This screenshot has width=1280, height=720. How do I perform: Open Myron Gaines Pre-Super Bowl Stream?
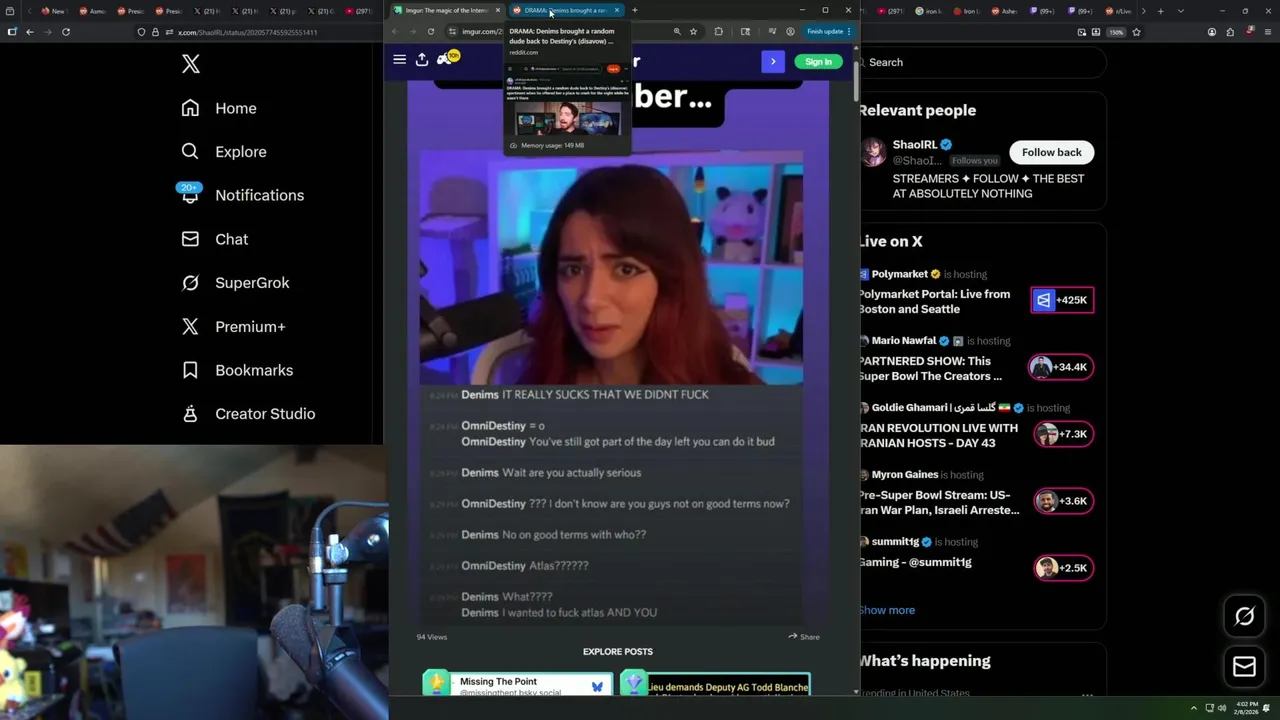939,502
